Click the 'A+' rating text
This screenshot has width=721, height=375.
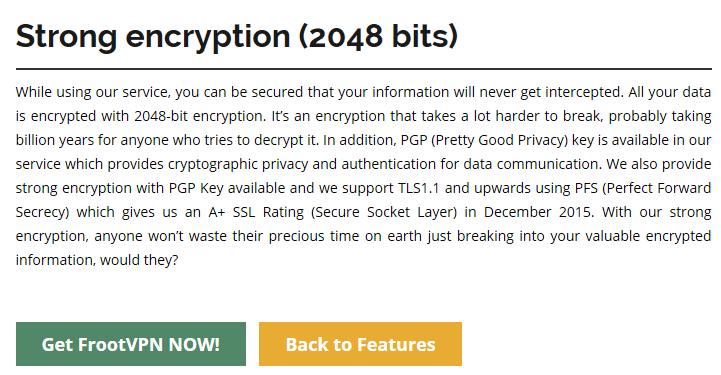tap(217, 212)
